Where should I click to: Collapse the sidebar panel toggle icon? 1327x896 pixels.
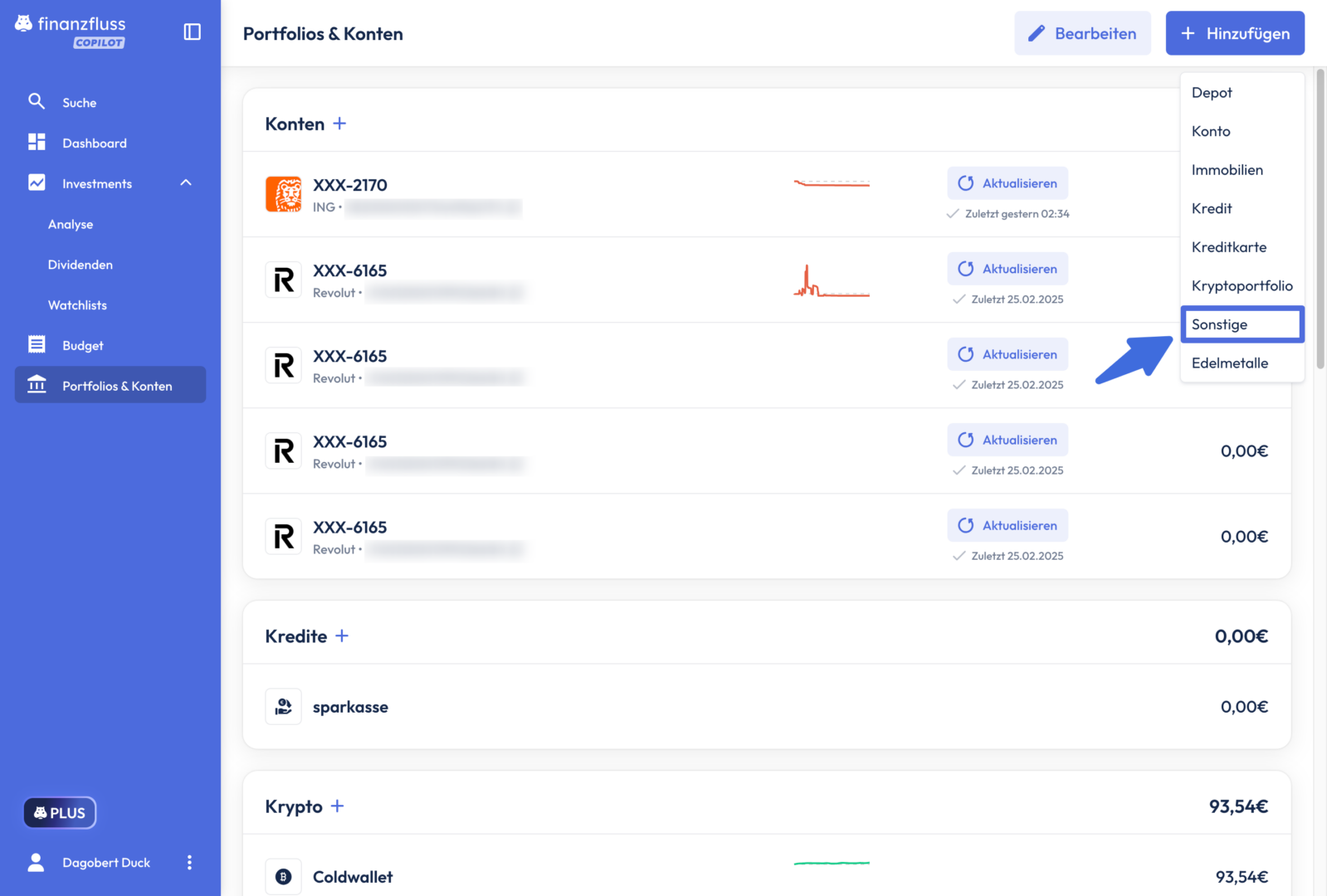click(193, 32)
